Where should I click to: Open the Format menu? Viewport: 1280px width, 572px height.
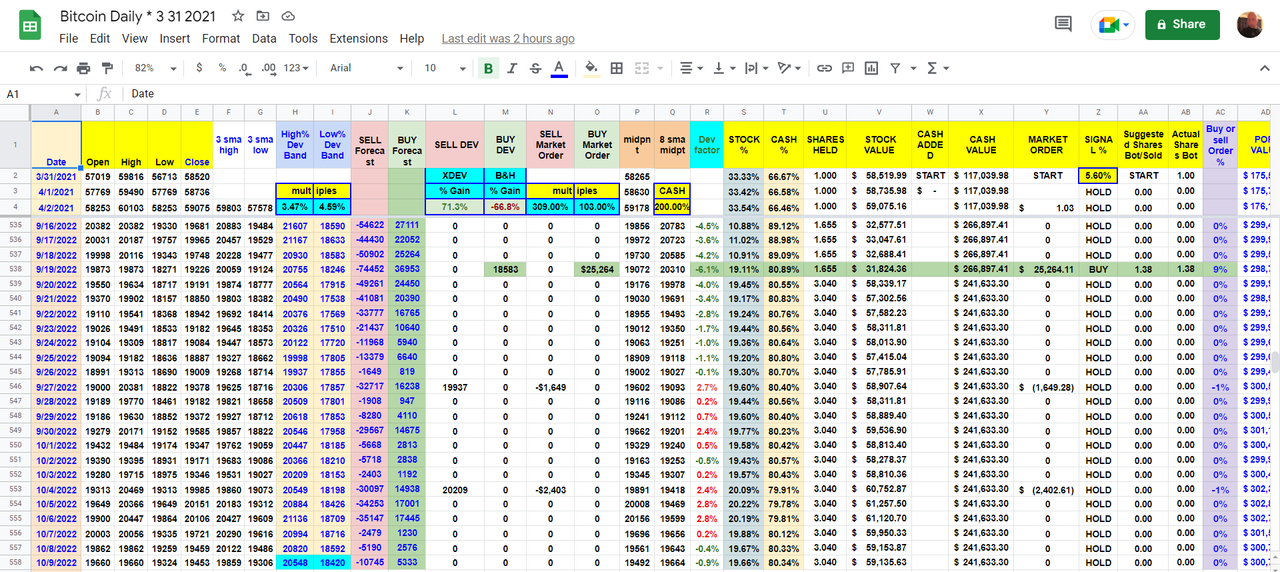tap(221, 38)
